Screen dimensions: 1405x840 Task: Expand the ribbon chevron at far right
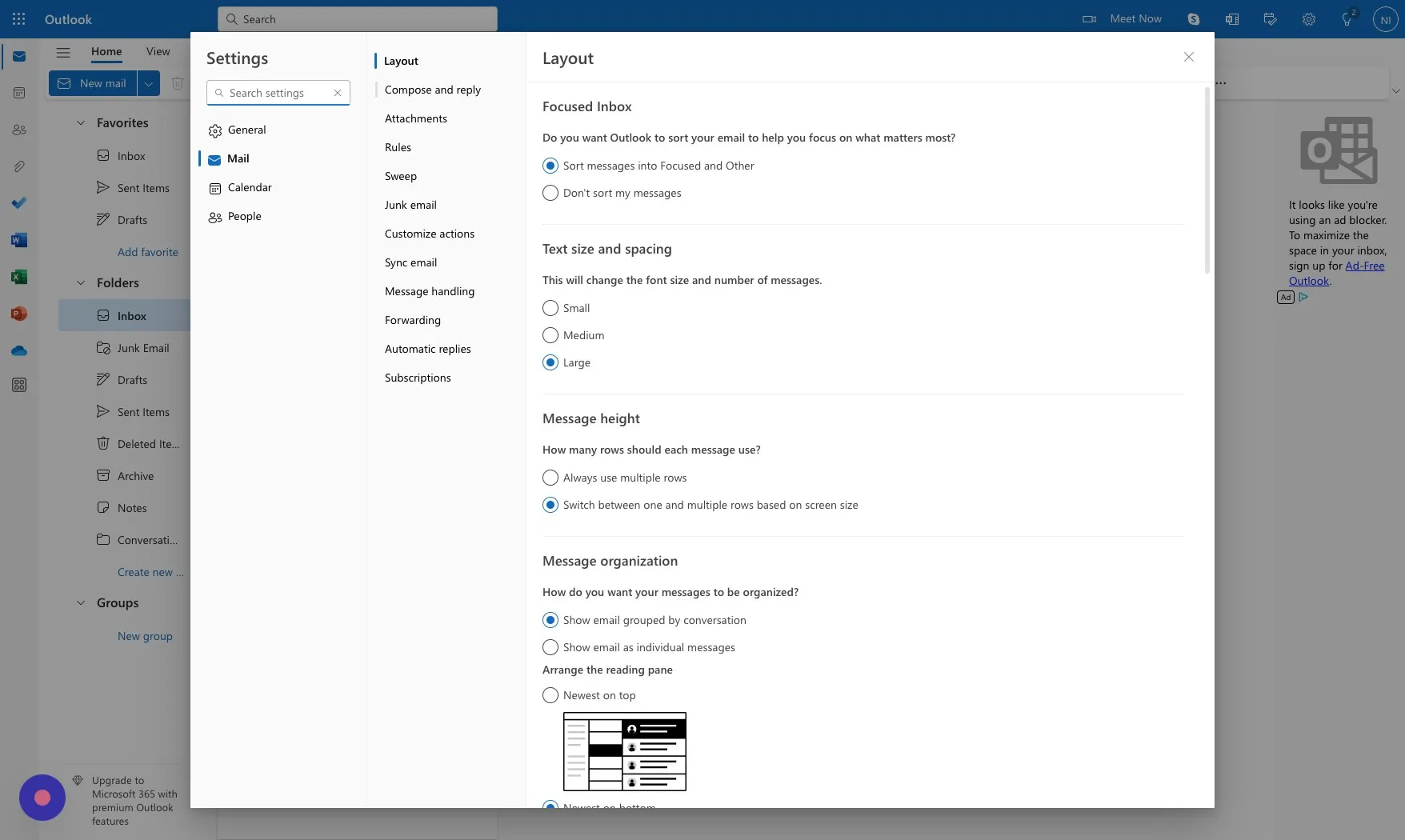point(1395,90)
